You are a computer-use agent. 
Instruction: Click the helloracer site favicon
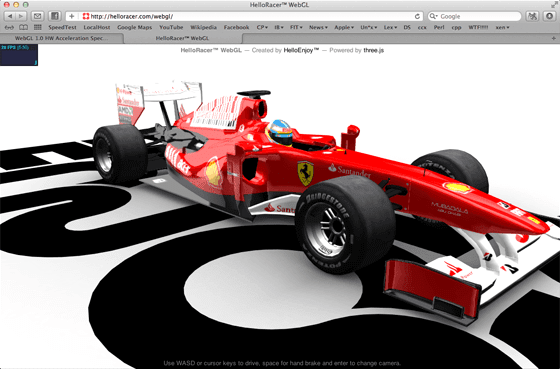(x=86, y=16)
